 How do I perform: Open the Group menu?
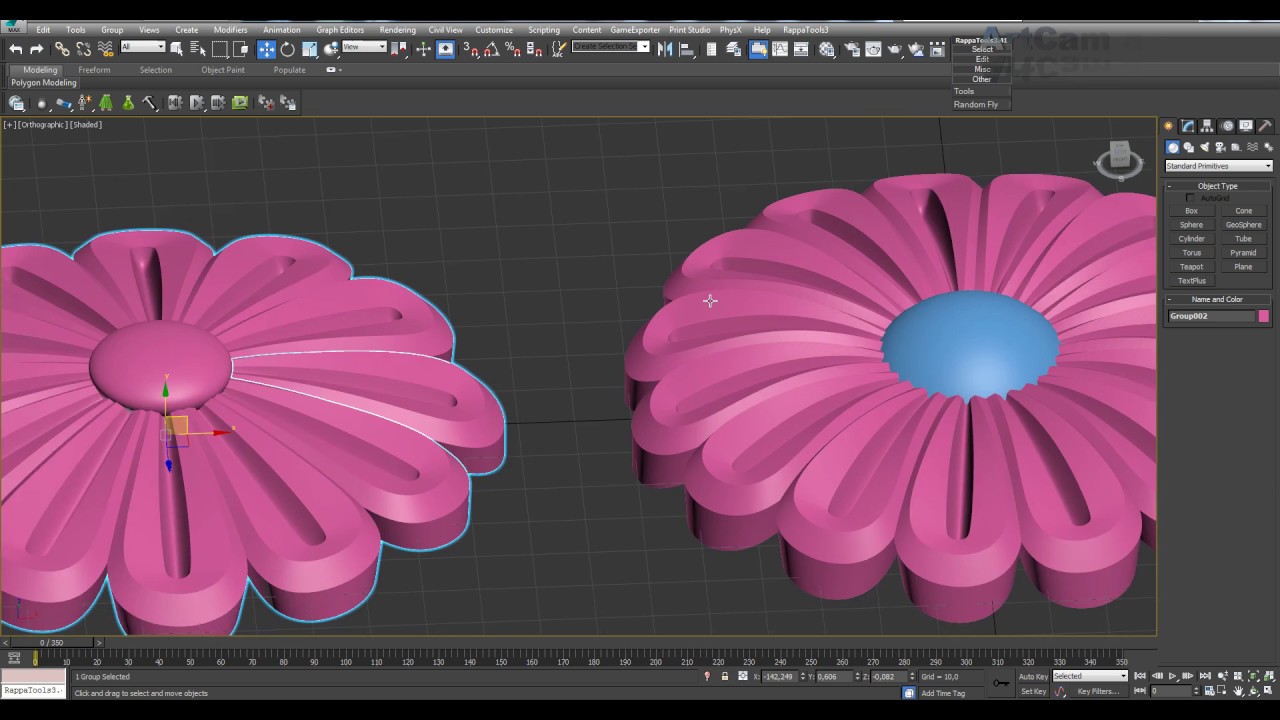point(112,30)
